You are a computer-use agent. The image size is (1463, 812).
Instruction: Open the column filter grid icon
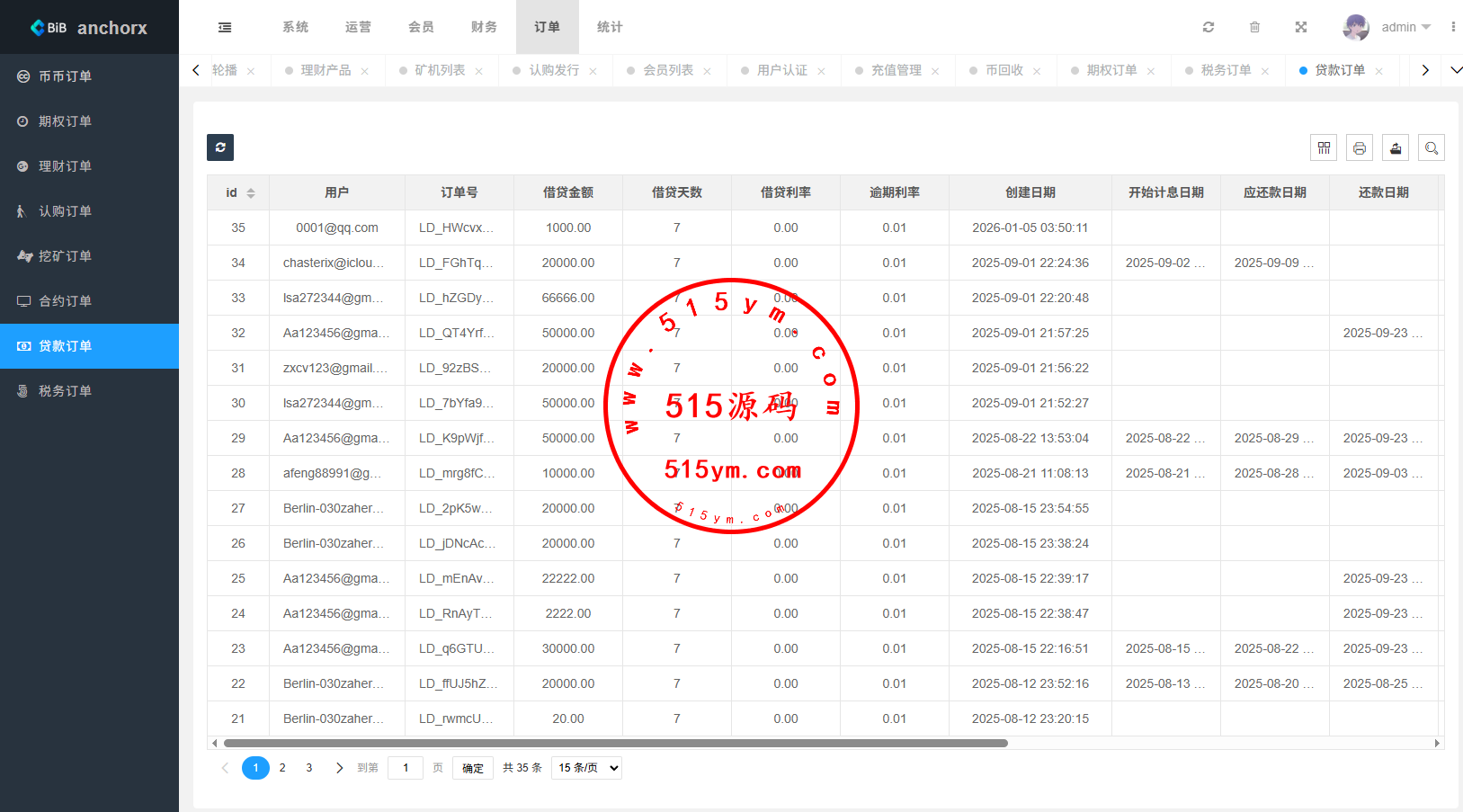click(x=1324, y=147)
